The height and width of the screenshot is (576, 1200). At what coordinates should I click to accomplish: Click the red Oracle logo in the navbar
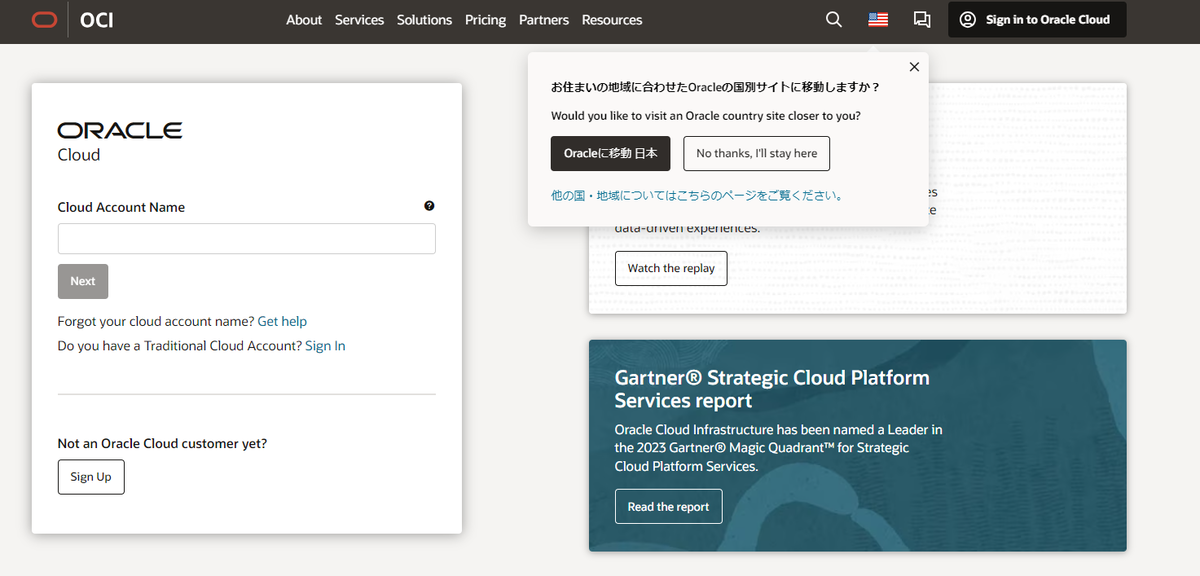coord(43,18)
